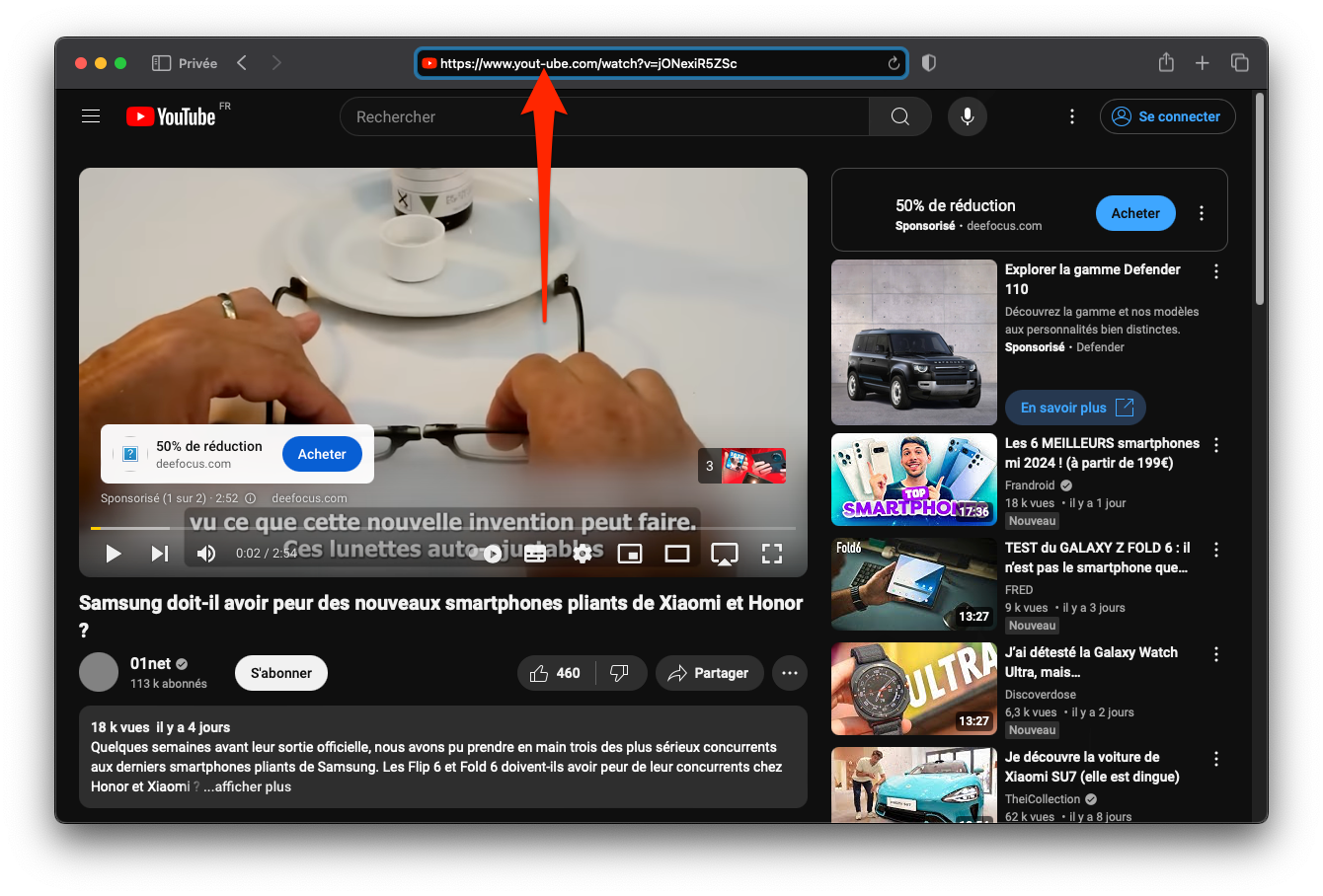This screenshot has height=896, width=1323.
Task: Toggle subtitles on the player
Action: click(535, 554)
